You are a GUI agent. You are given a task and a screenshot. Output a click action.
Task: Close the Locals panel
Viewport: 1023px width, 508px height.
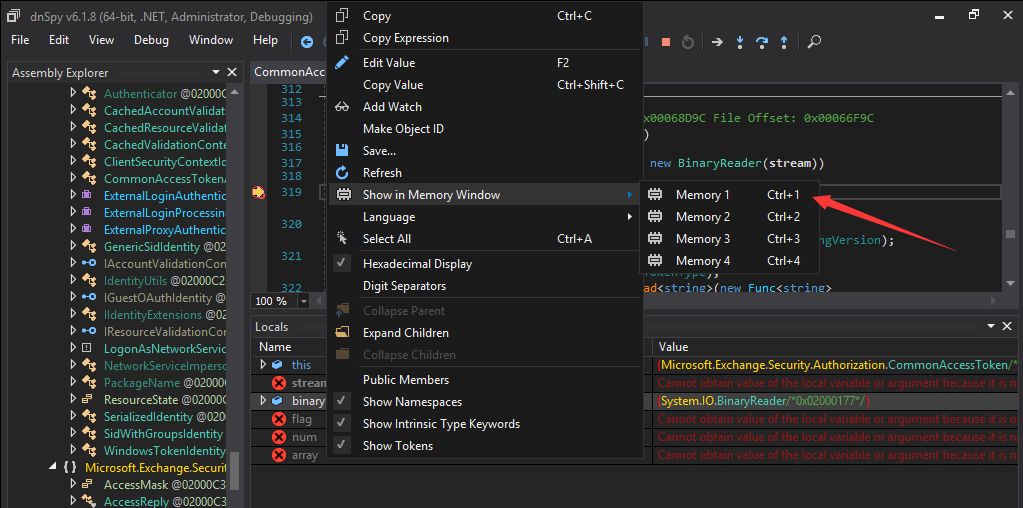[x=1008, y=326]
